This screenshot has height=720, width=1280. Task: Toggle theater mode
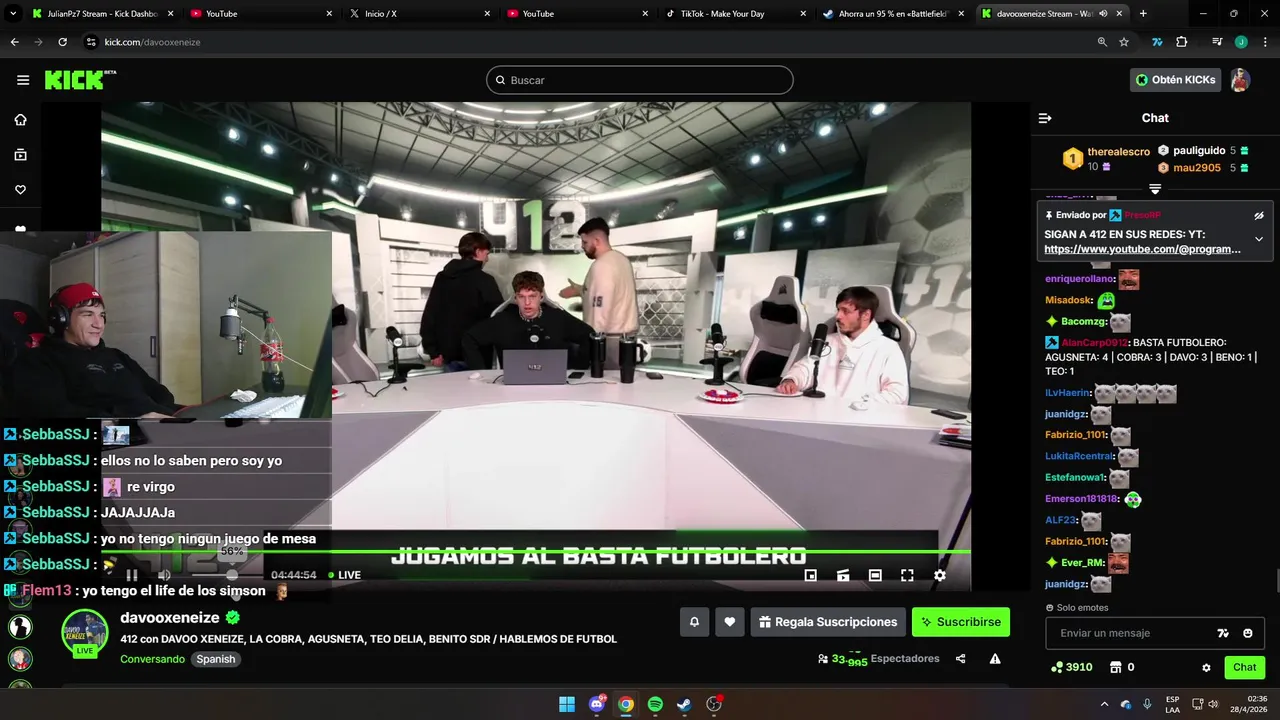875,575
